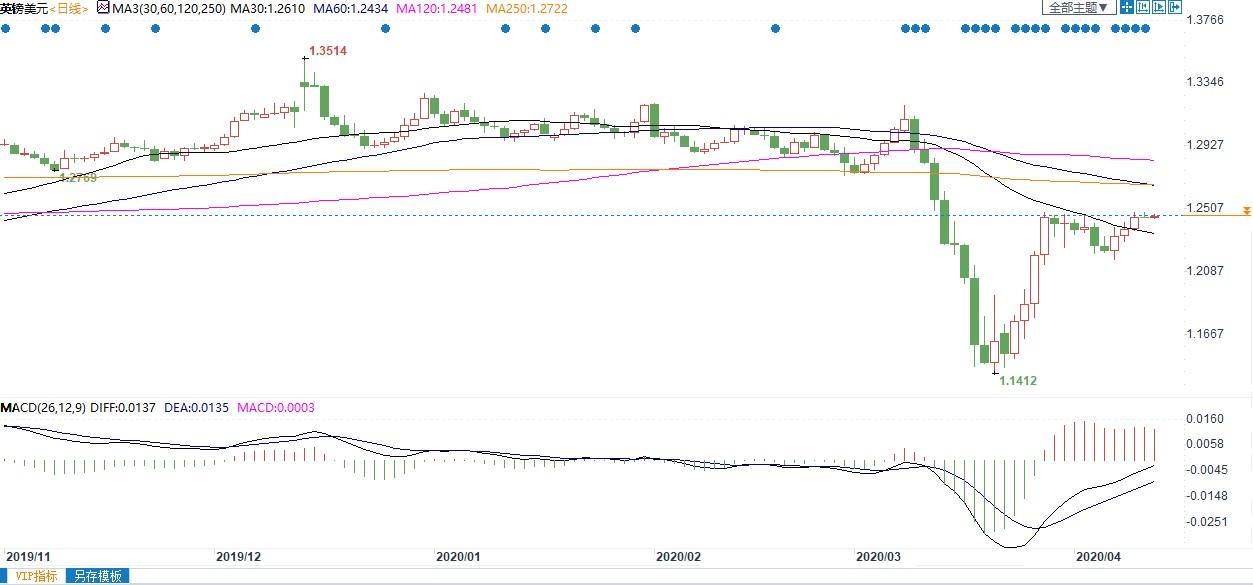Click the 英镑美元 symbol name
Image resolution: width=1253 pixels, height=585 pixels.
(22, 8)
